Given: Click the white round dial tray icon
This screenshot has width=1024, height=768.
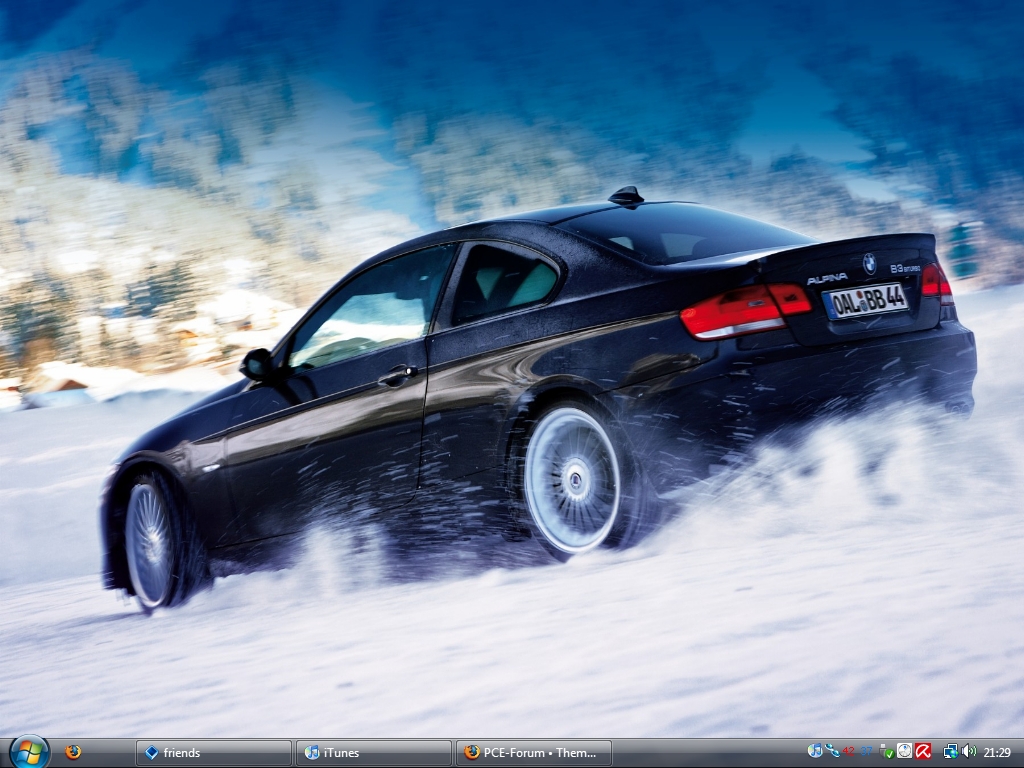Looking at the screenshot, I should click(x=904, y=751).
